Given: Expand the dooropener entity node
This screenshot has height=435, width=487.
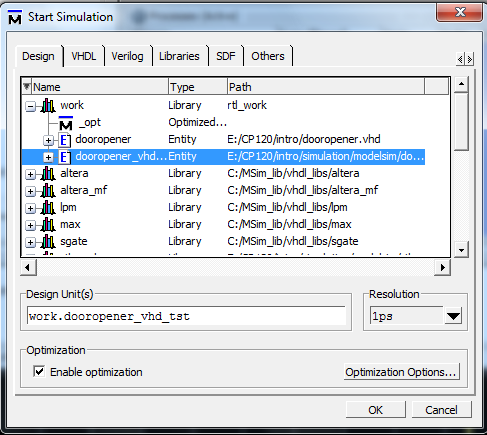Looking at the screenshot, I should [48, 141].
